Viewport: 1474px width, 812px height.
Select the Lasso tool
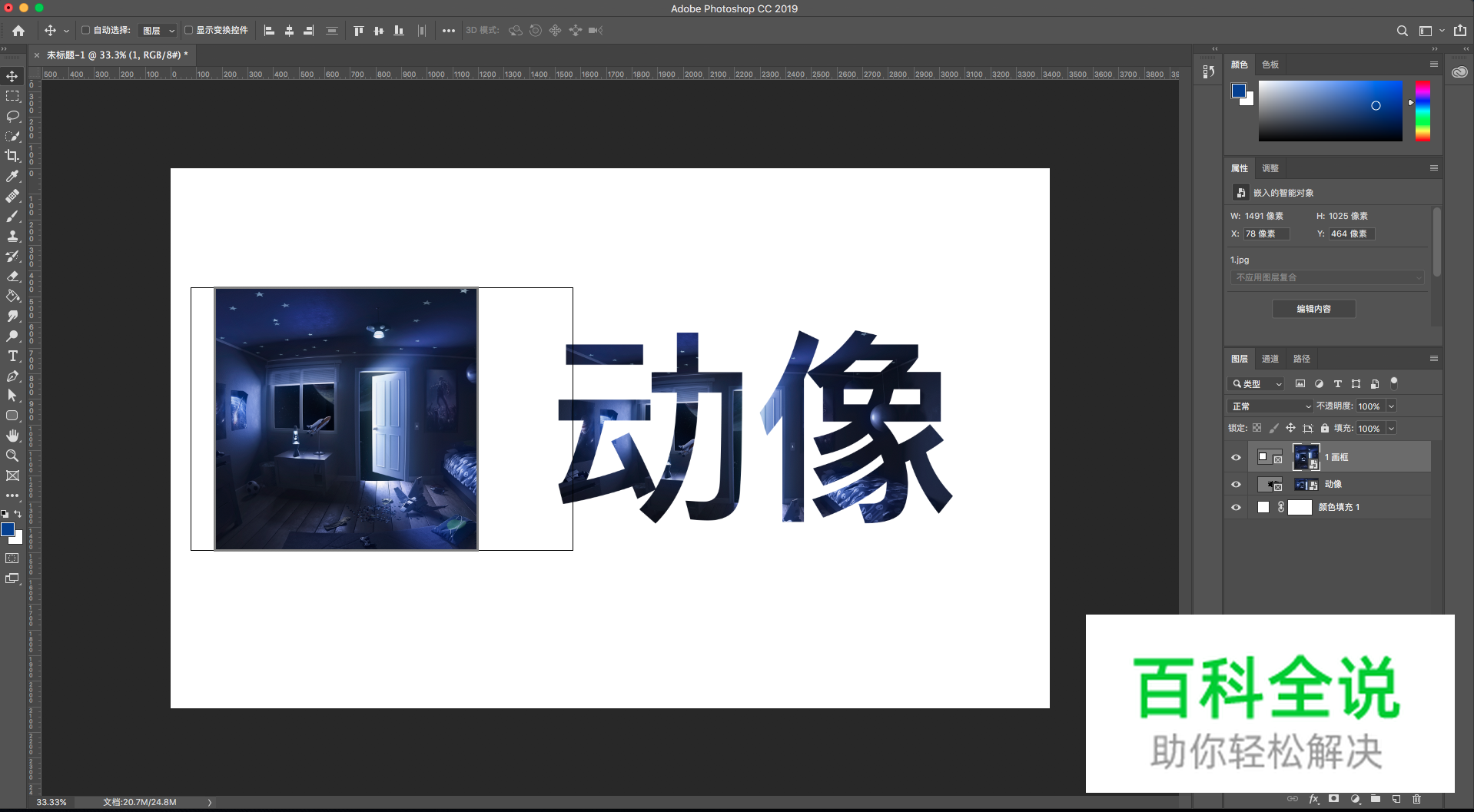coord(12,116)
